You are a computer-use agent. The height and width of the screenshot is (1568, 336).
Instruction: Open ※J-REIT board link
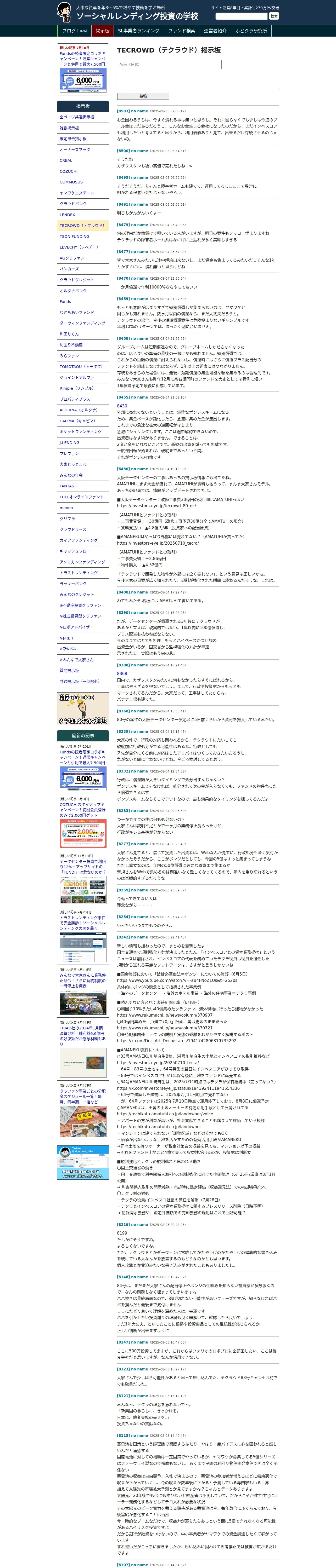(x=83, y=638)
